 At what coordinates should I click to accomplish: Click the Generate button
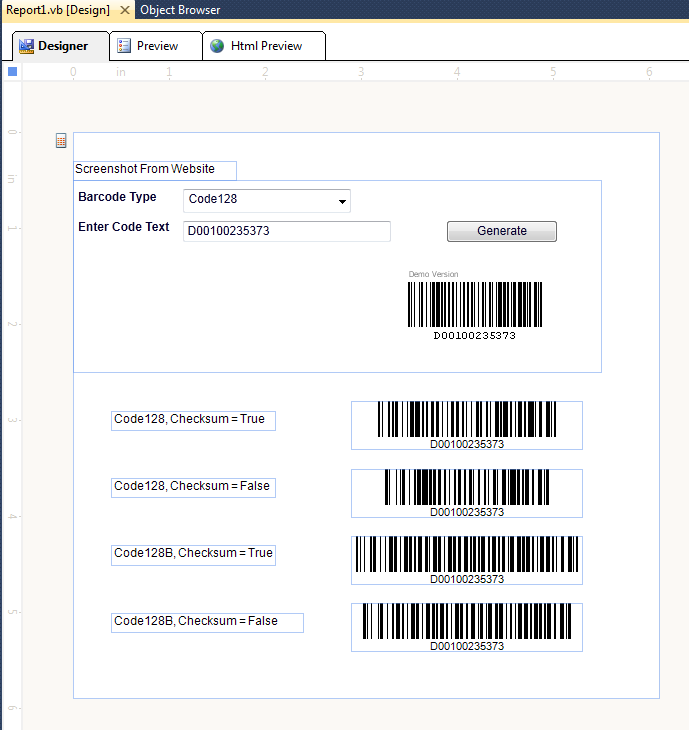[x=502, y=231]
